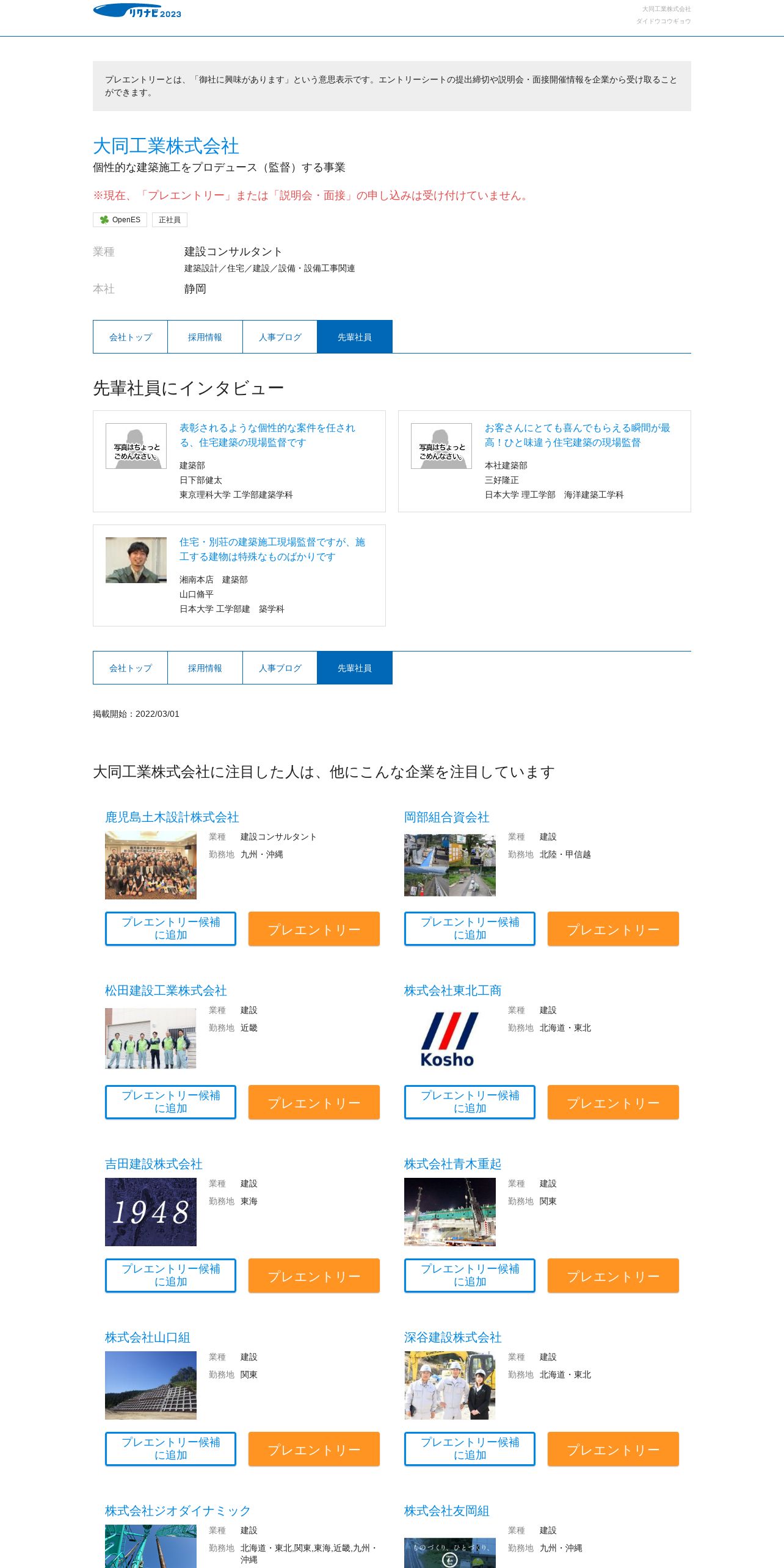784x1568 pixels.
Task: Open 採用情報 tab below interviews
Action: tap(205, 668)
